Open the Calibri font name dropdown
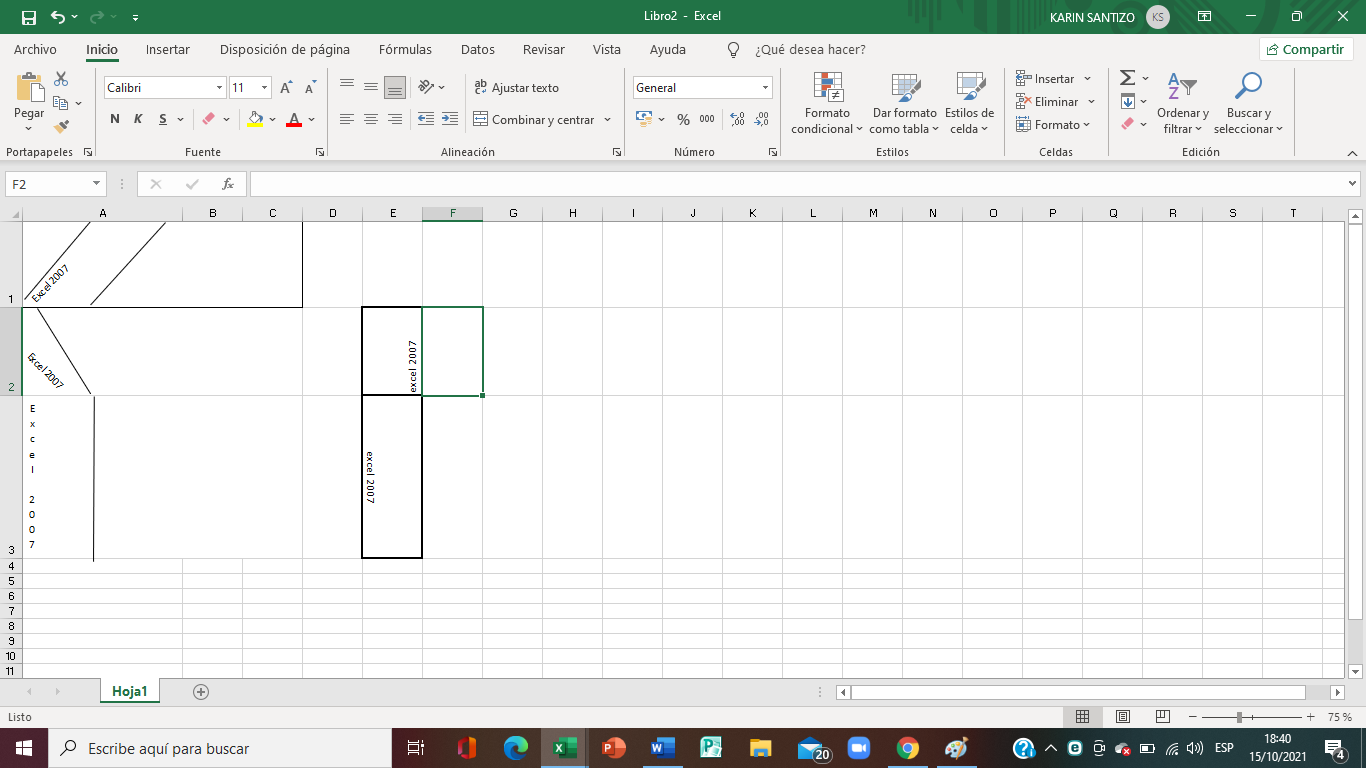 (219, 88)
